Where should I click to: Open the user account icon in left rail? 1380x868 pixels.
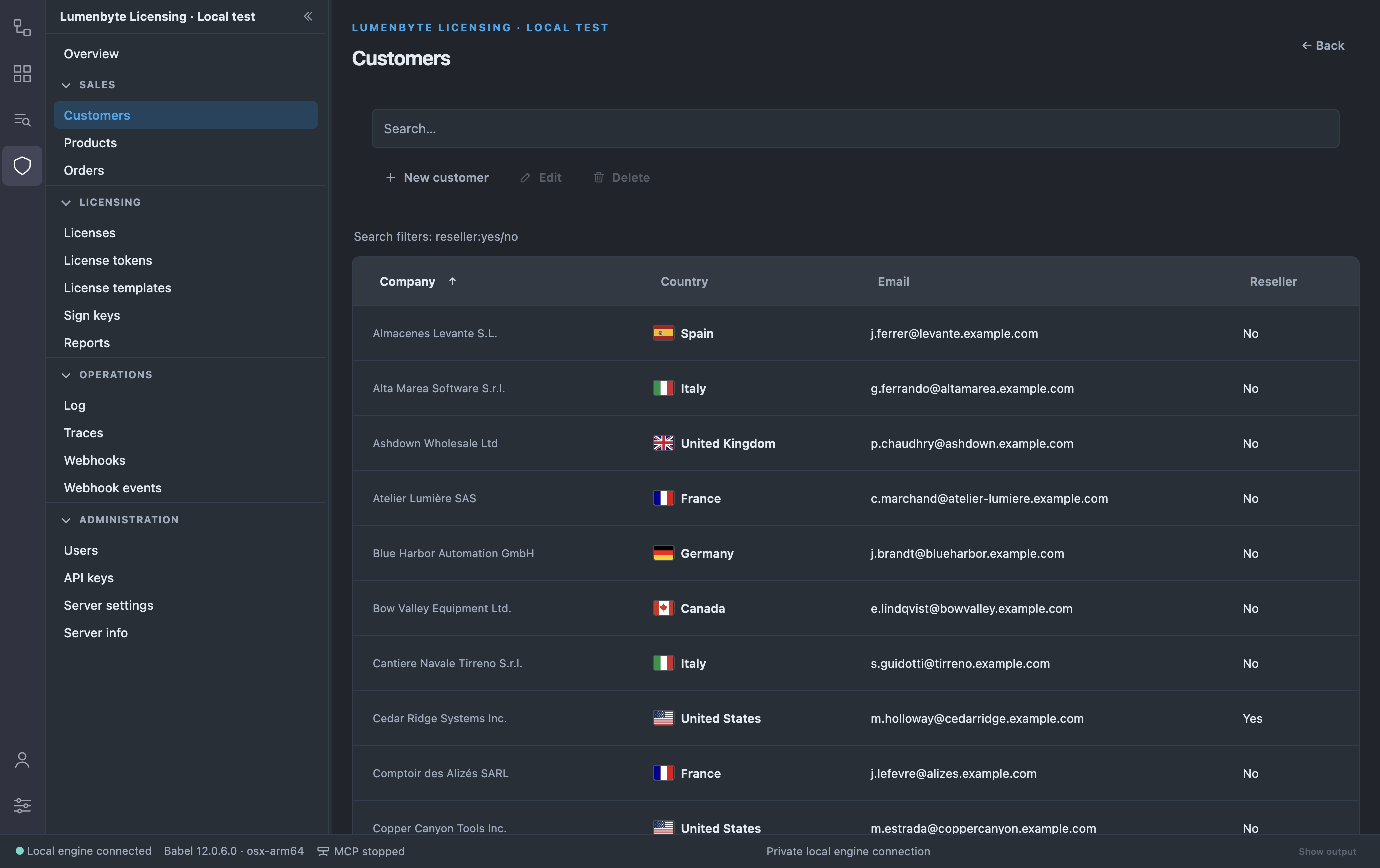[22, 760]
